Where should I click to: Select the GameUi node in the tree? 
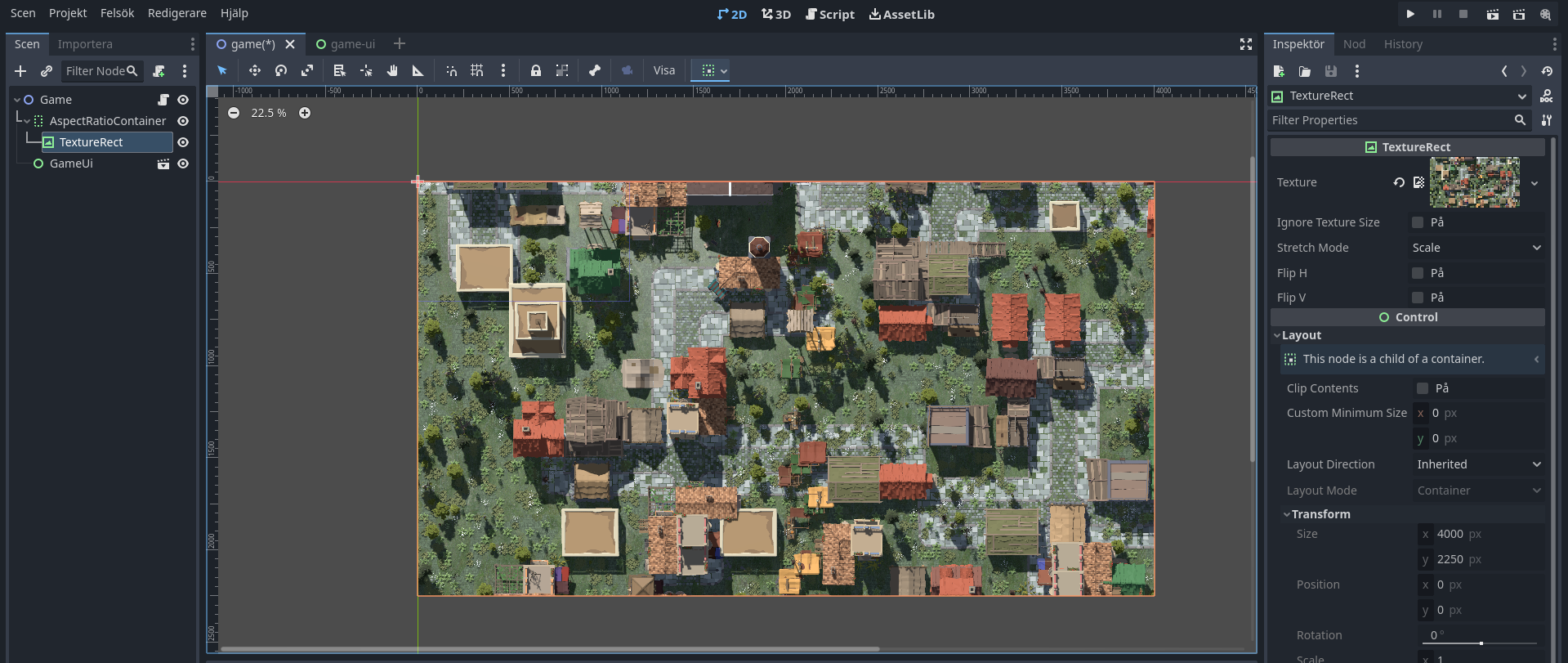(x=71, y=164)
